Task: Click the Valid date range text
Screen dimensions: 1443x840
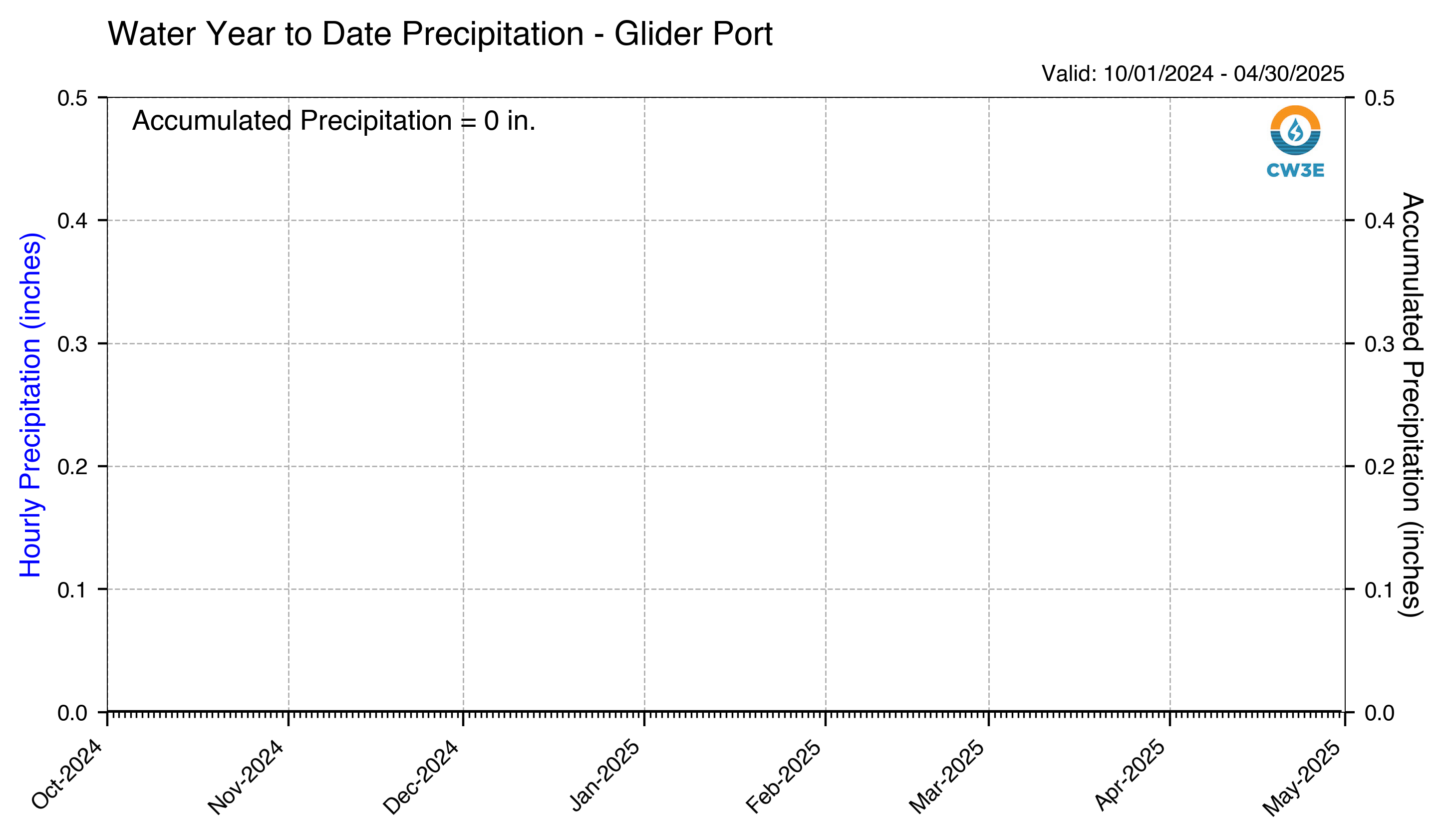Action: click(x=1193, y=74)
